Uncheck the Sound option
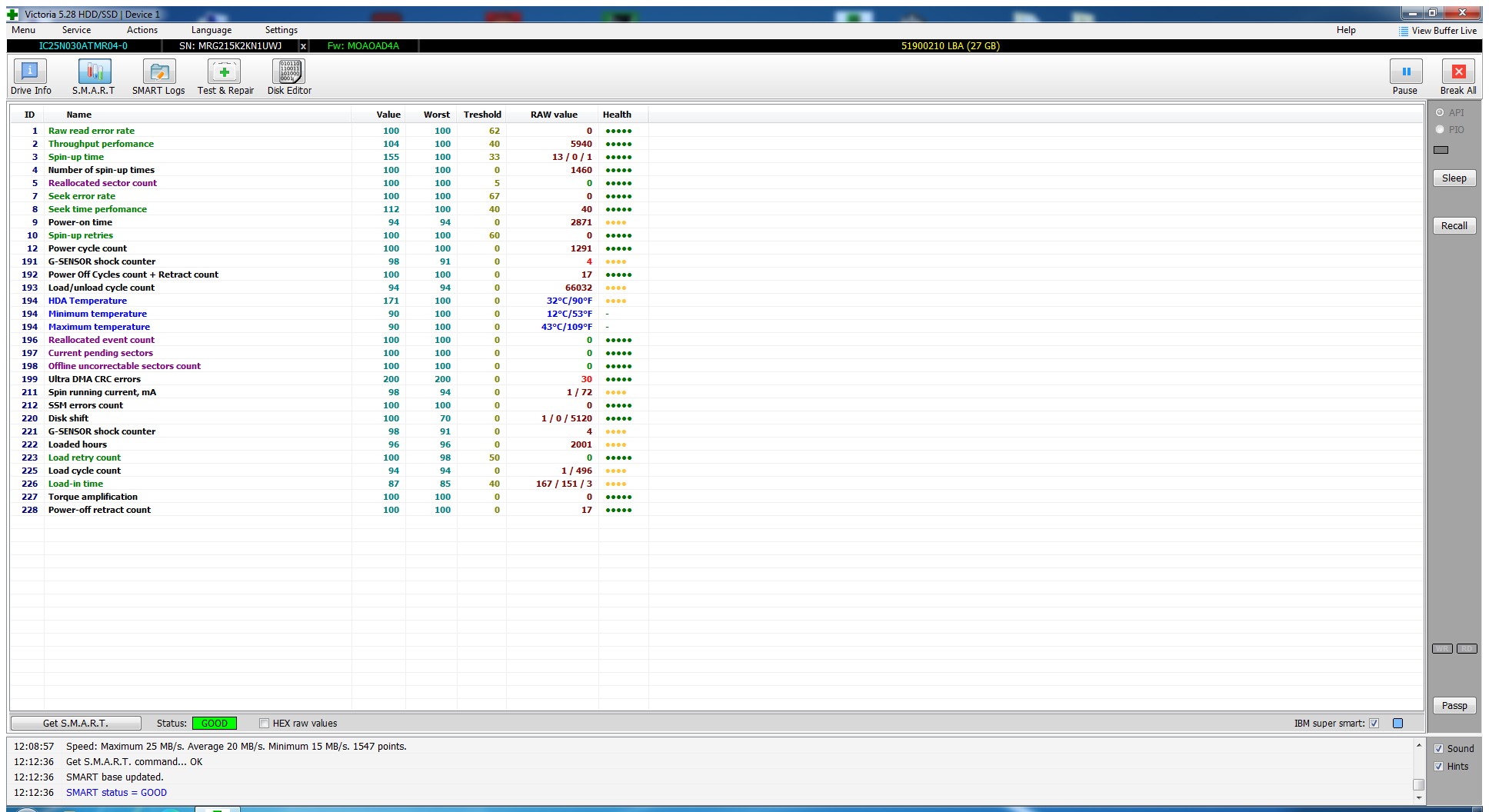The height and width of the screenshot is (812, 1489). click(1439, 749)
